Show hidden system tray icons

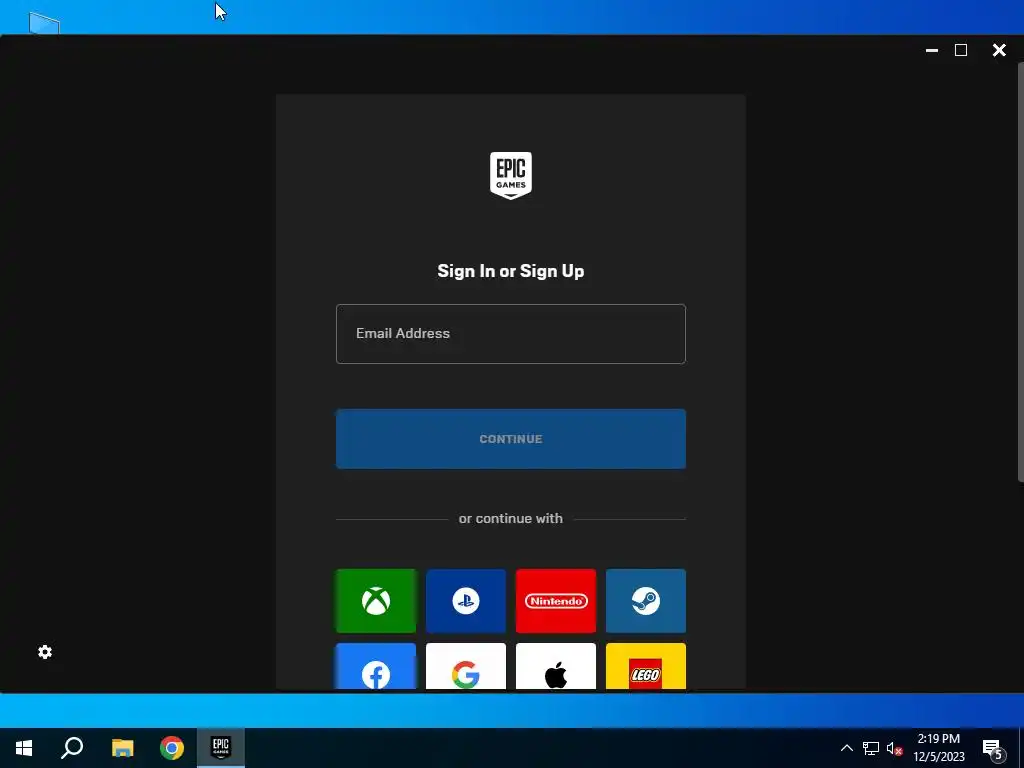click(846, 748)
